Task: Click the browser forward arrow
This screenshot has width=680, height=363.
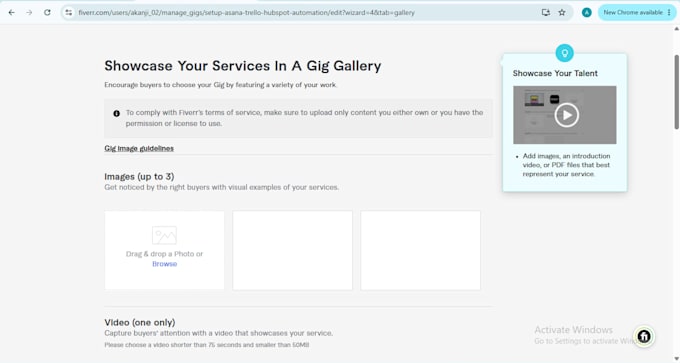Action: [29, 13]
